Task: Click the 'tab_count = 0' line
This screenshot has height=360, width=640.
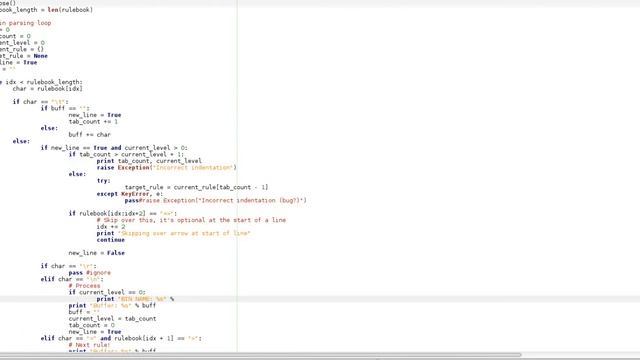Action: pyautogui.click(x=91, y=325)
